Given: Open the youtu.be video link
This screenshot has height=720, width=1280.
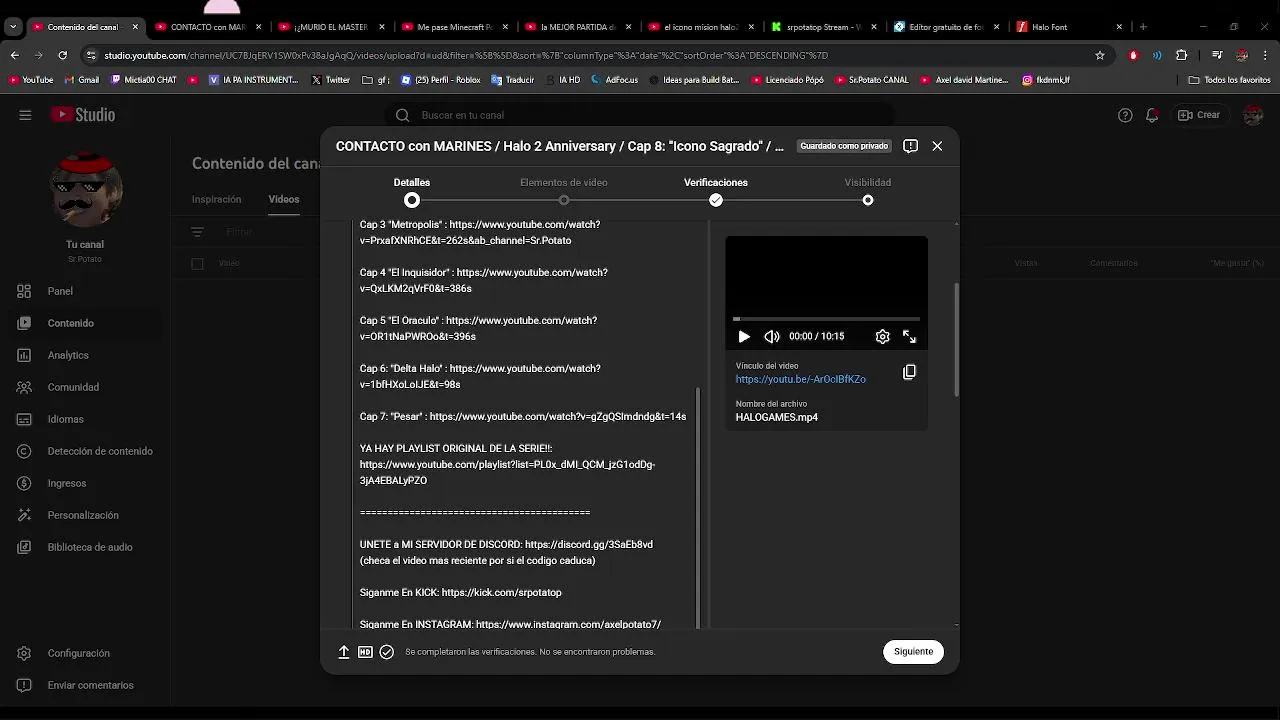Looking at the screenshot, I should [x=801, y=380].
